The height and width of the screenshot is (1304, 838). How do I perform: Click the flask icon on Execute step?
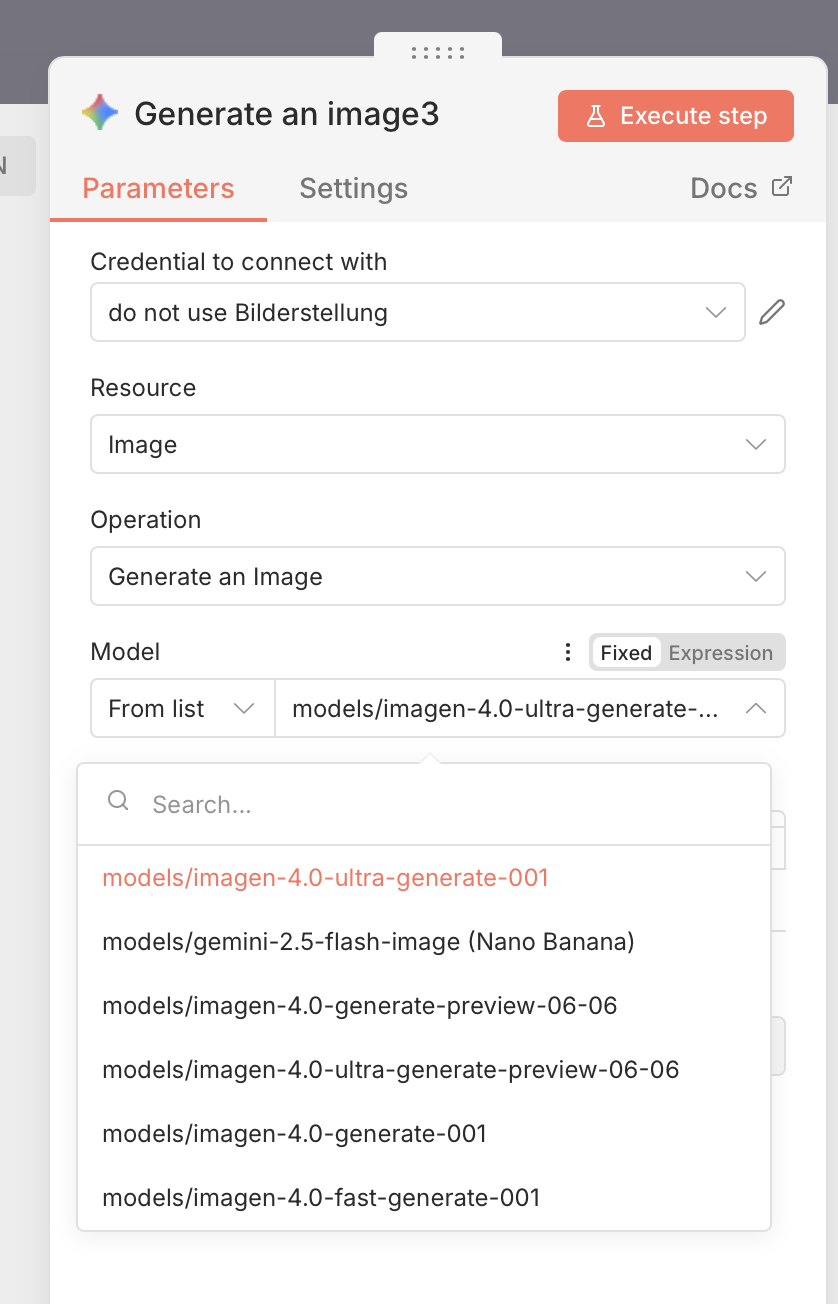click(596, 116)
